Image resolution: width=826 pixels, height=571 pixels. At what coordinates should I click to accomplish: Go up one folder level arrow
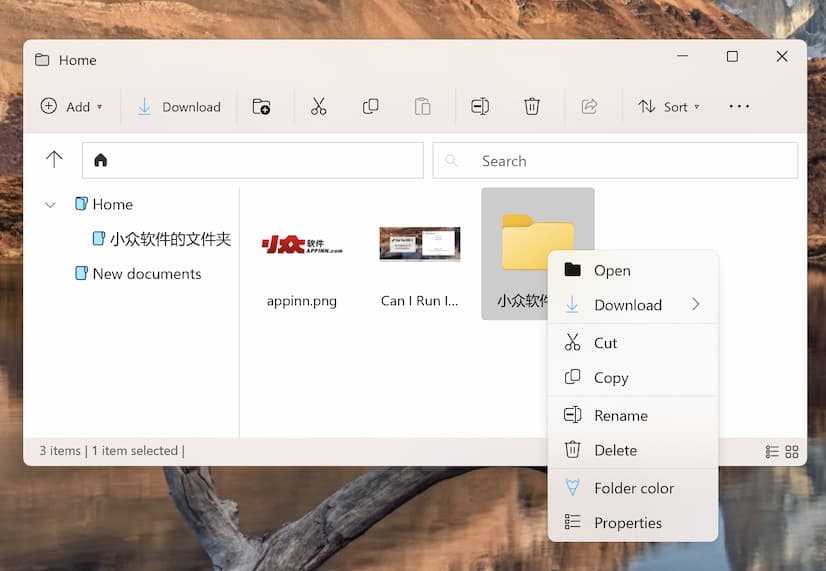click(x=54, y=160)
